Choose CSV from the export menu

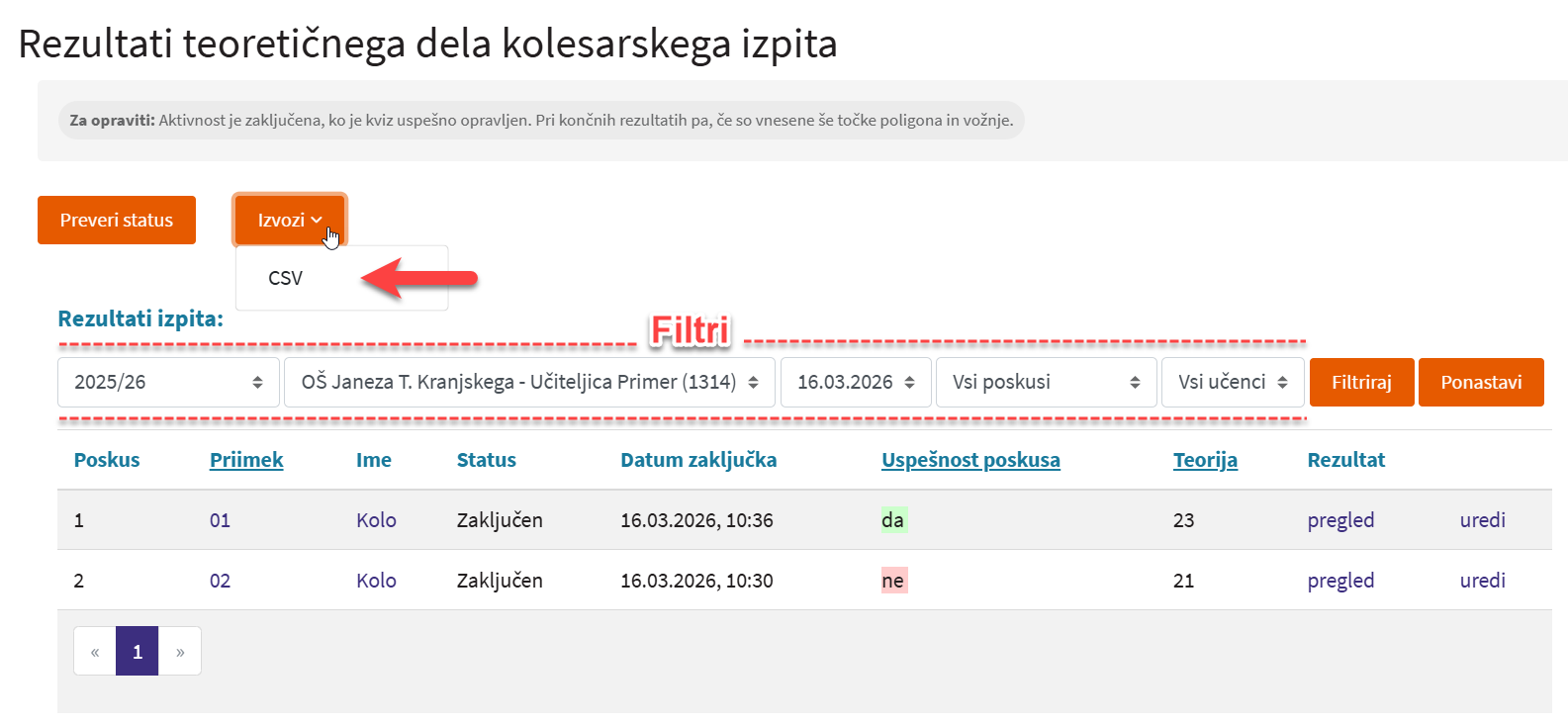[x=286, y=278]
